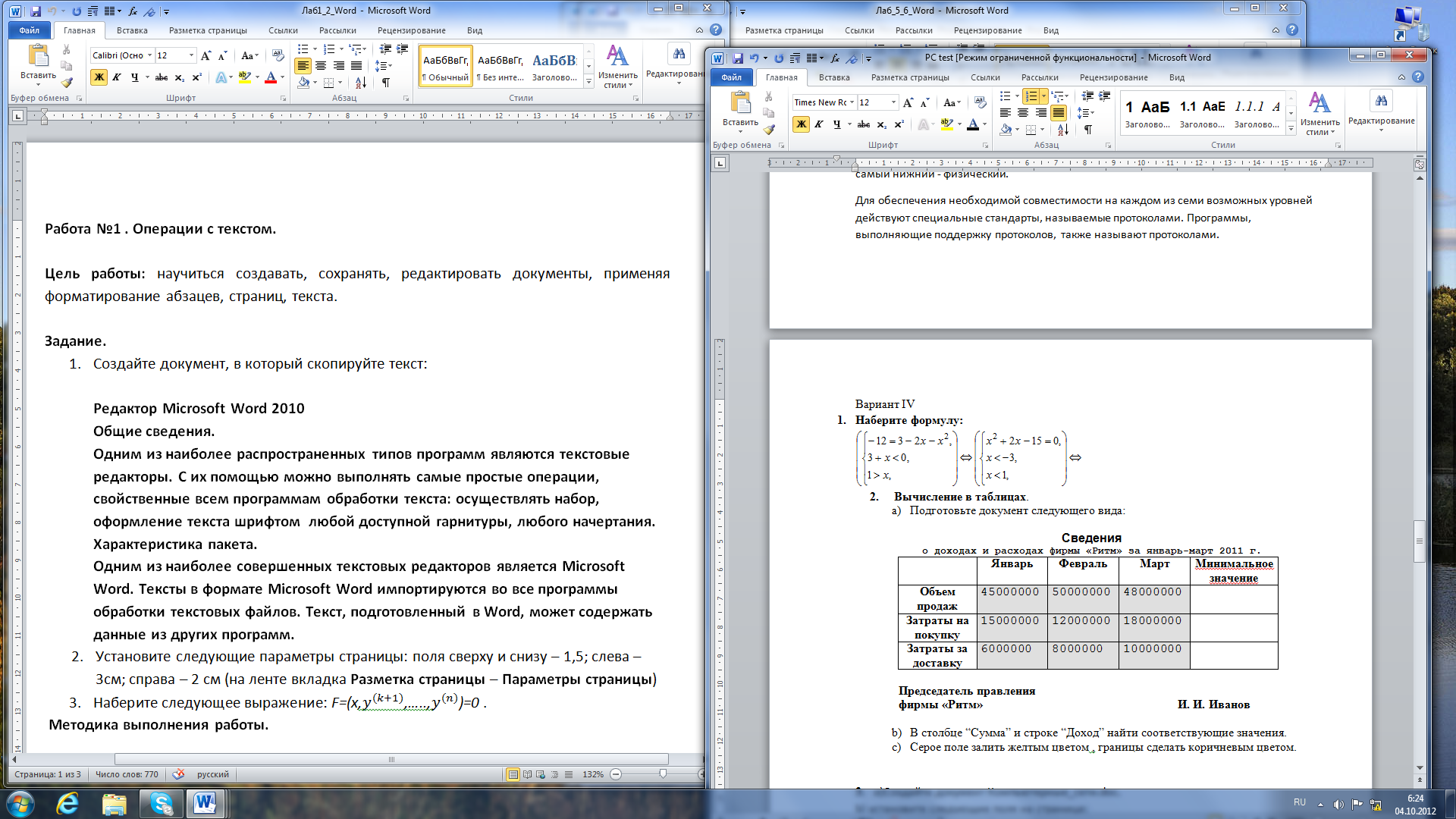Click Sort icon in PC test window
Viewport: 1456px width, 819px height.
click(x=1063, y=130)
